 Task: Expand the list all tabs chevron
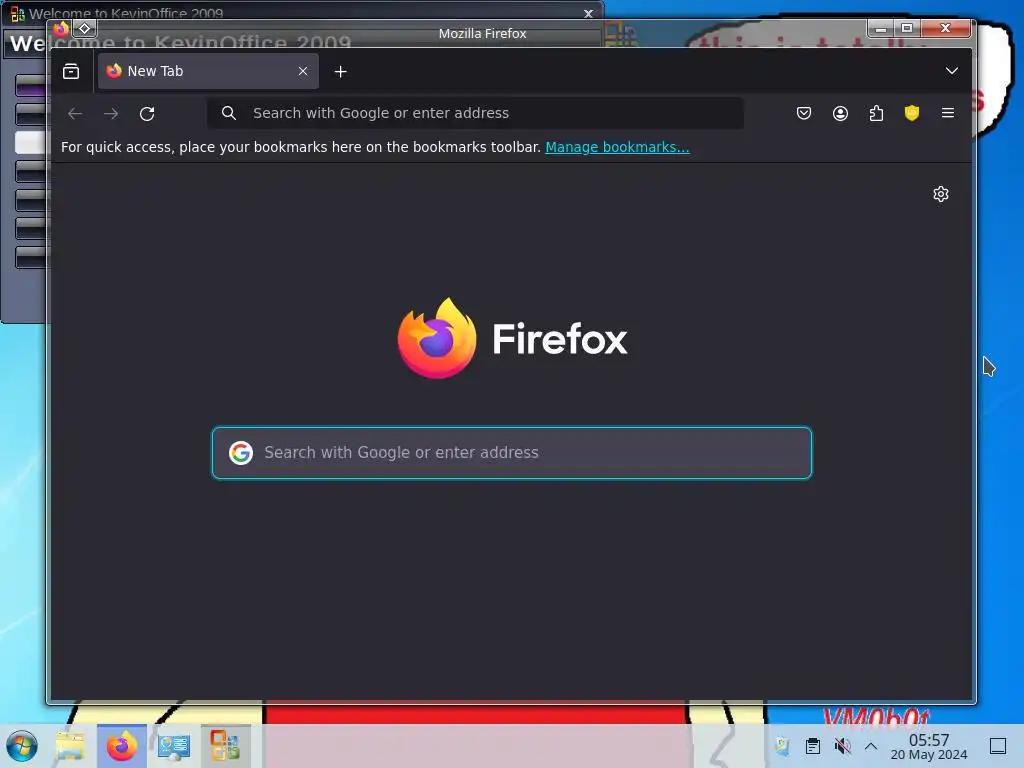point(952,71)
